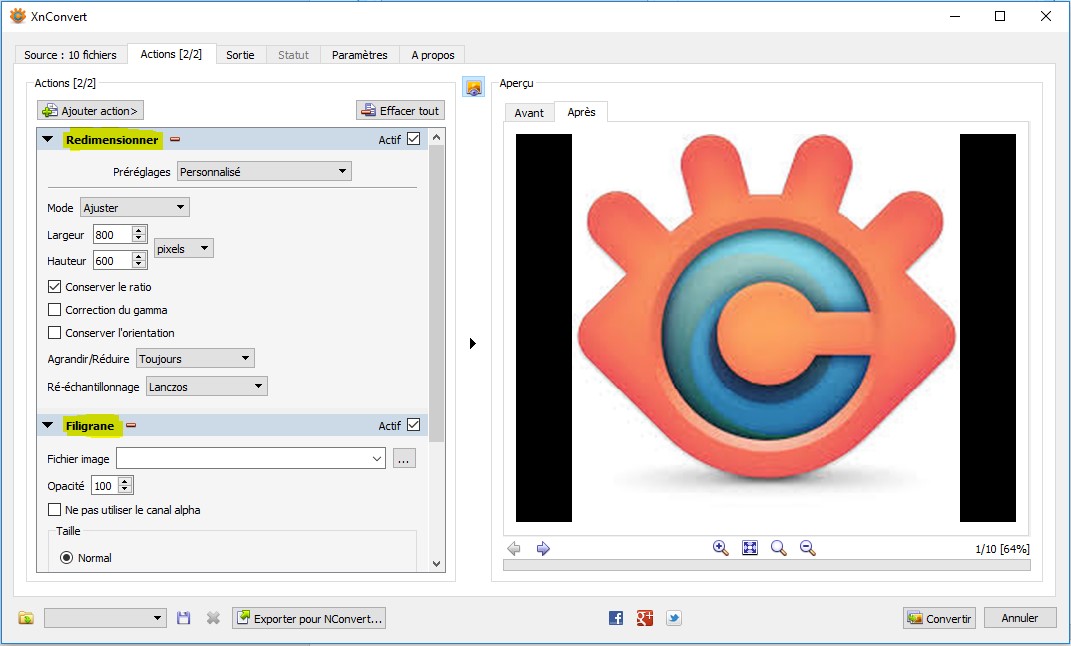Click the Convertir button
Screen dimensions: 1071x646
[x=939, y=618]
